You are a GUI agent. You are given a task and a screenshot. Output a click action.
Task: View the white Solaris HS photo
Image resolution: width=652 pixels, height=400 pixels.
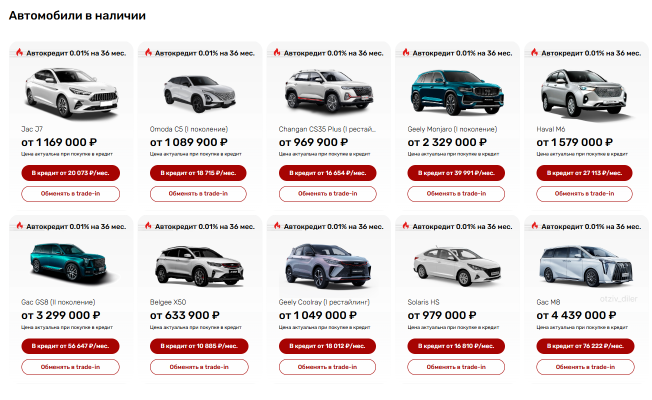tap(457, 266)
